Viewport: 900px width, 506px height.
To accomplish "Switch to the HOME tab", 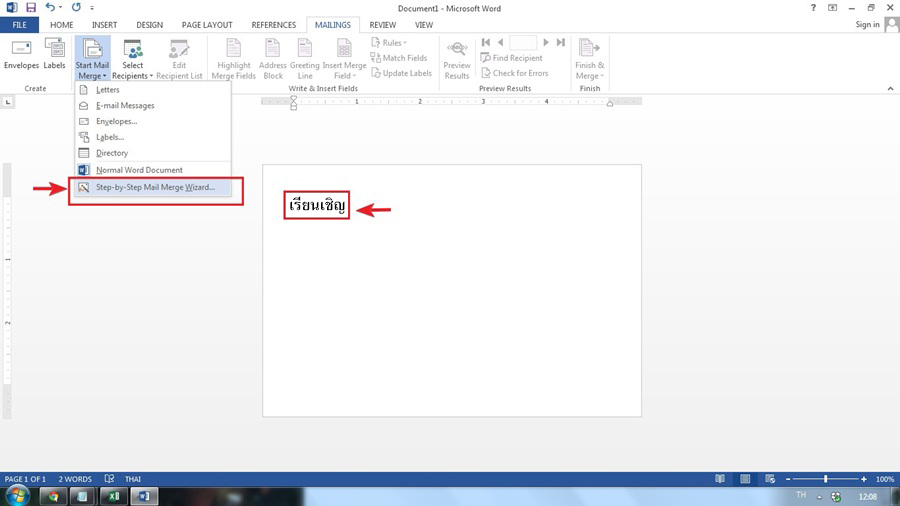I will tap(61, 25).
